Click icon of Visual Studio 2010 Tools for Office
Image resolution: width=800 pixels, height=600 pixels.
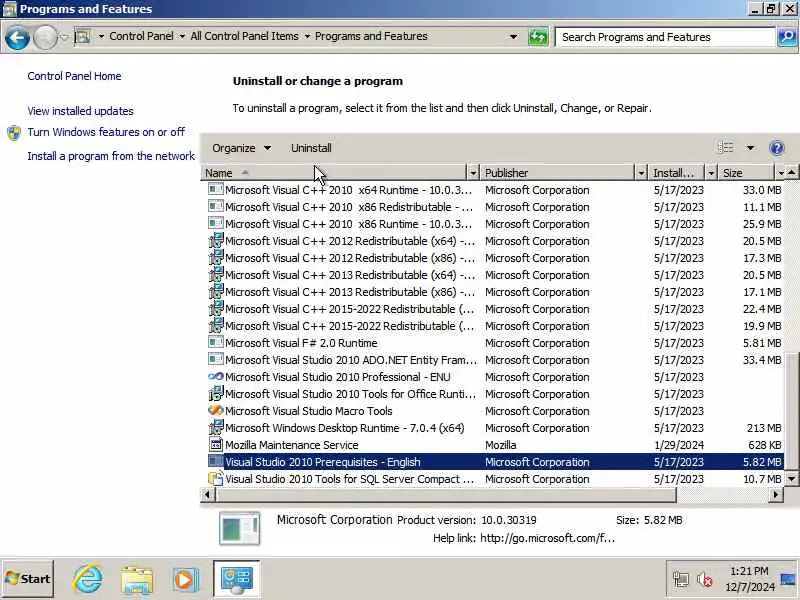point(216,394)
